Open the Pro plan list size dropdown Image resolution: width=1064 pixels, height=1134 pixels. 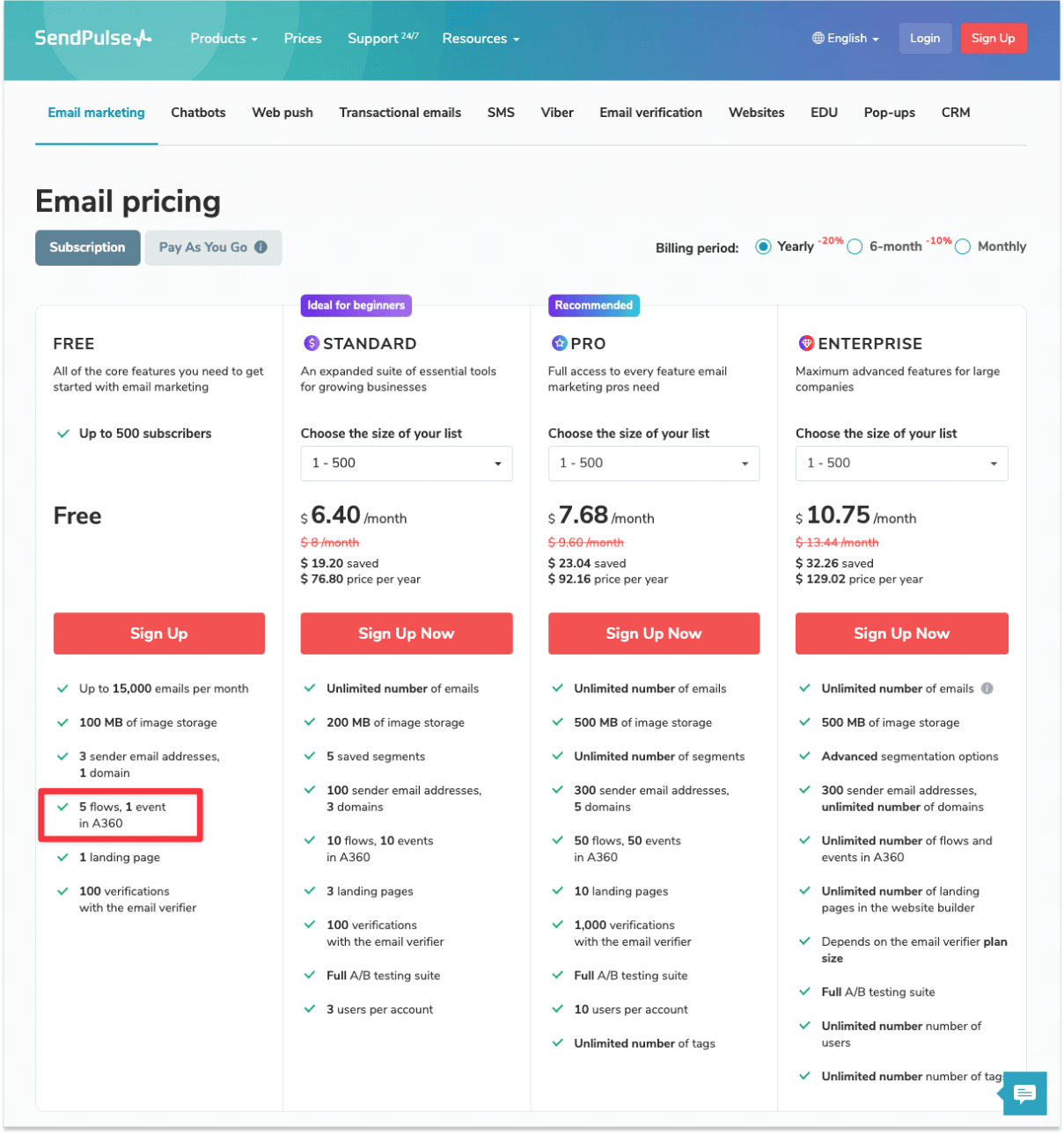[653, 463]
